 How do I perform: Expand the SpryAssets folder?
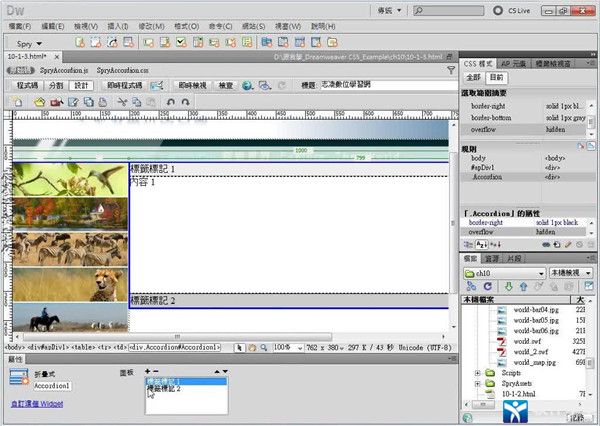point(477,383)
